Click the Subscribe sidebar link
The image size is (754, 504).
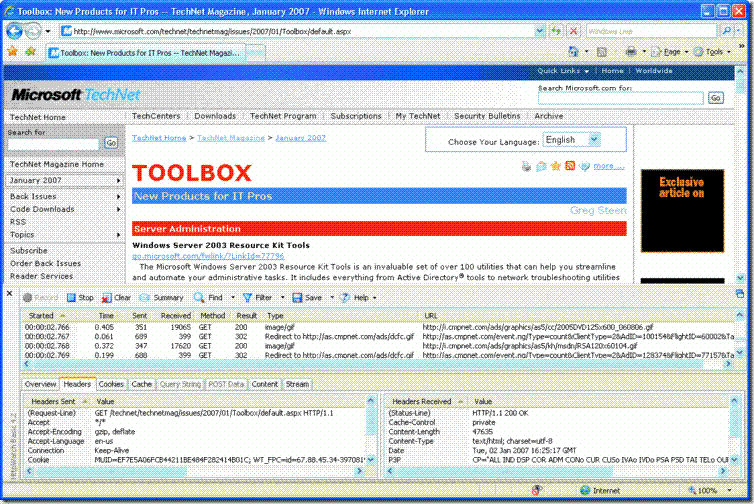29,251
